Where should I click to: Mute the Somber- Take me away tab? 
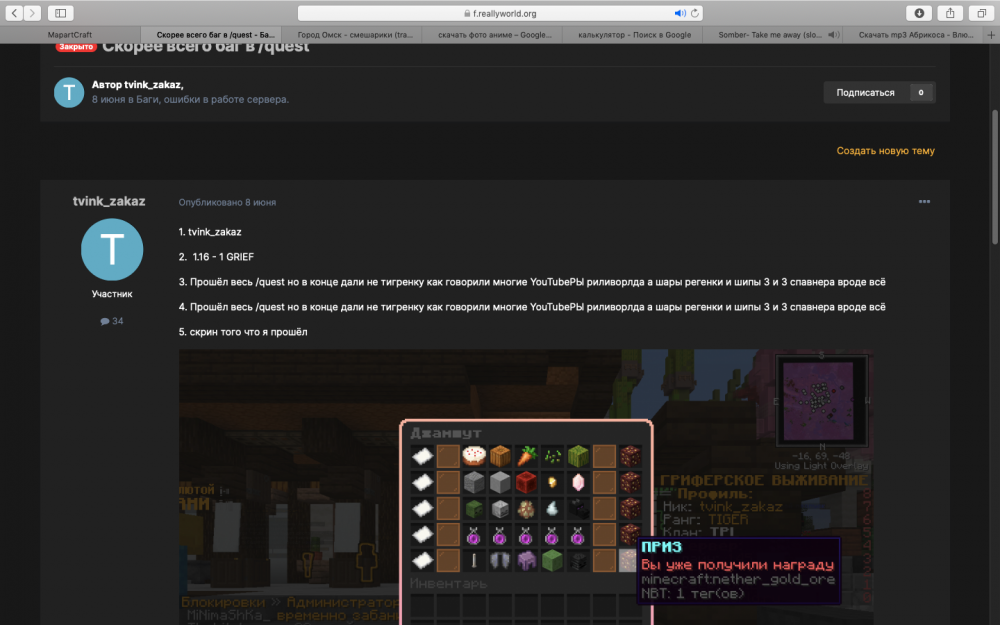click(x=834, y=34)
